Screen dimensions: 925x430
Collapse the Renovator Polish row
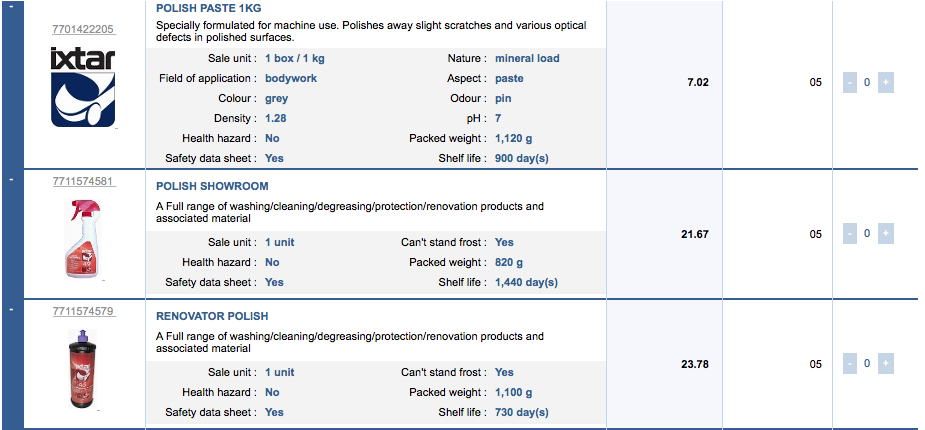tap(10, 309)
